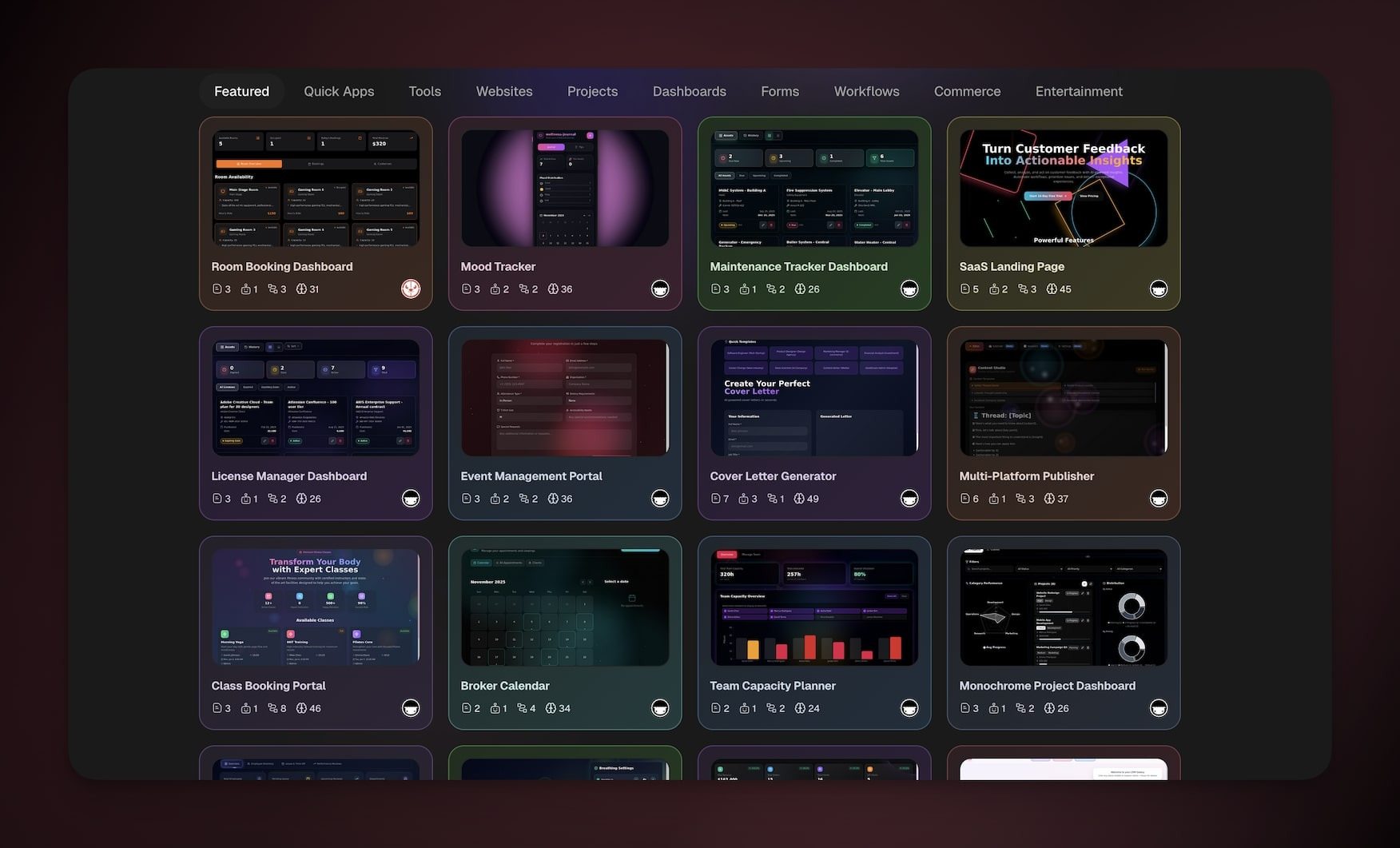Click the robot icon on Event Management Portal

click(x=495, y=499)
